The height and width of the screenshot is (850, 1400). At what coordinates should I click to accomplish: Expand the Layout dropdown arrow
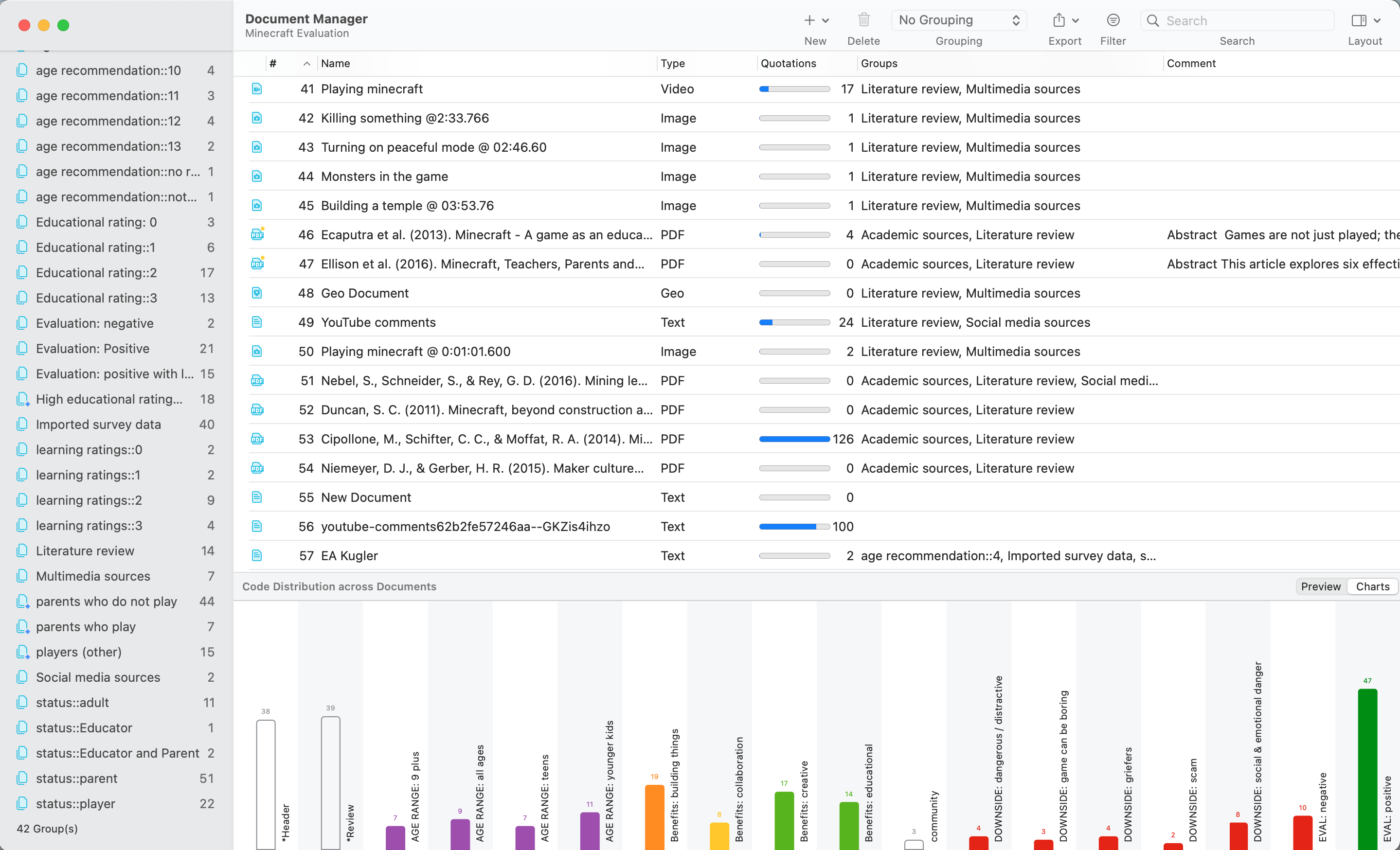click(1377, 20)
